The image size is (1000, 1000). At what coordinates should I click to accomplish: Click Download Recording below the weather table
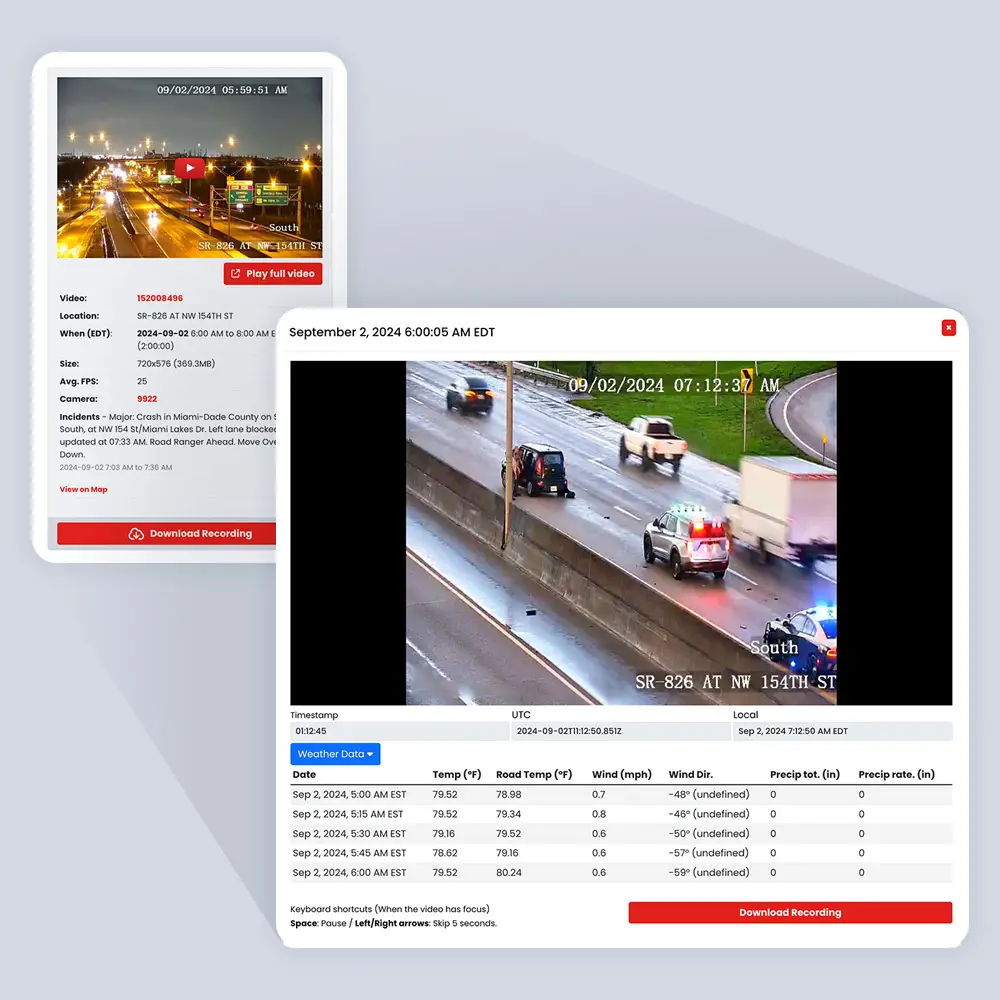pos(789,912)
